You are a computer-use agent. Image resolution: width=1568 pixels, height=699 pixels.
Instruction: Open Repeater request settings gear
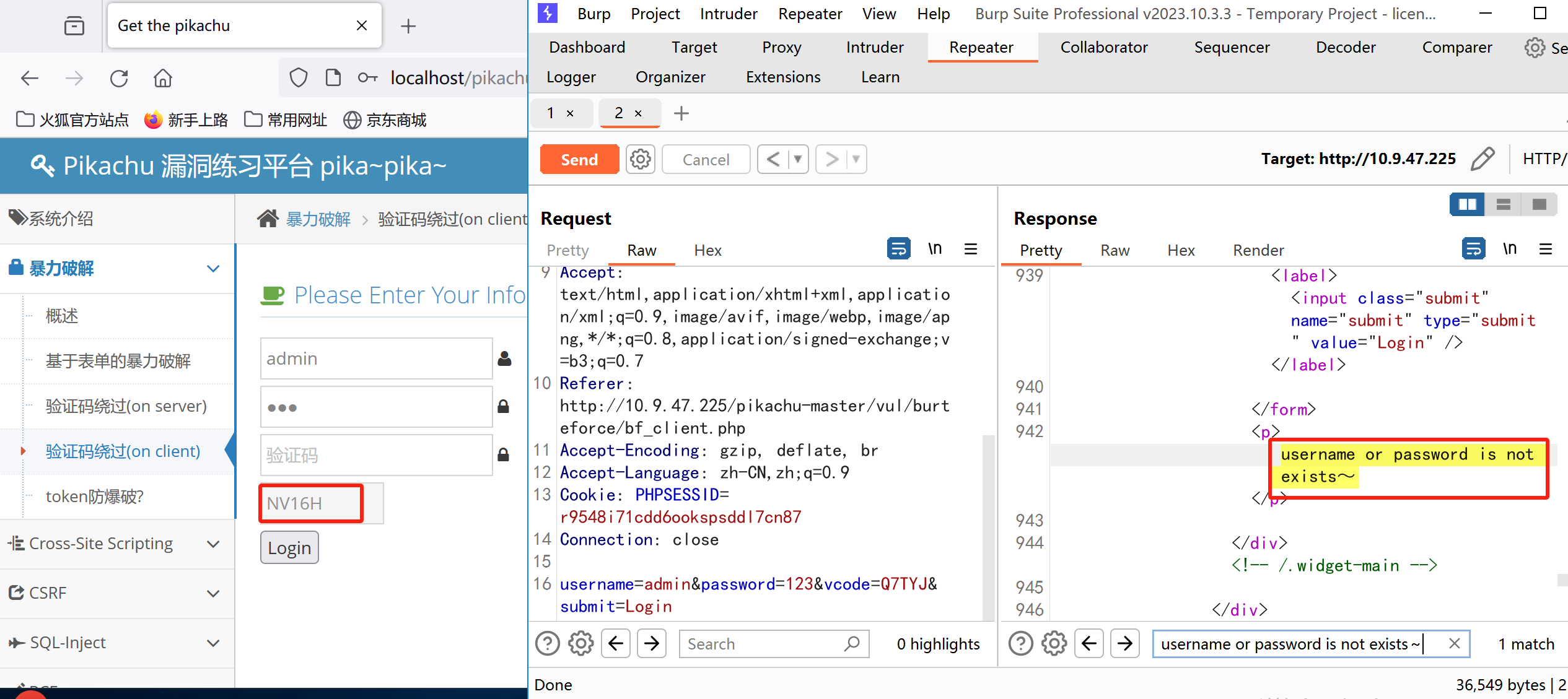(640, 159)
